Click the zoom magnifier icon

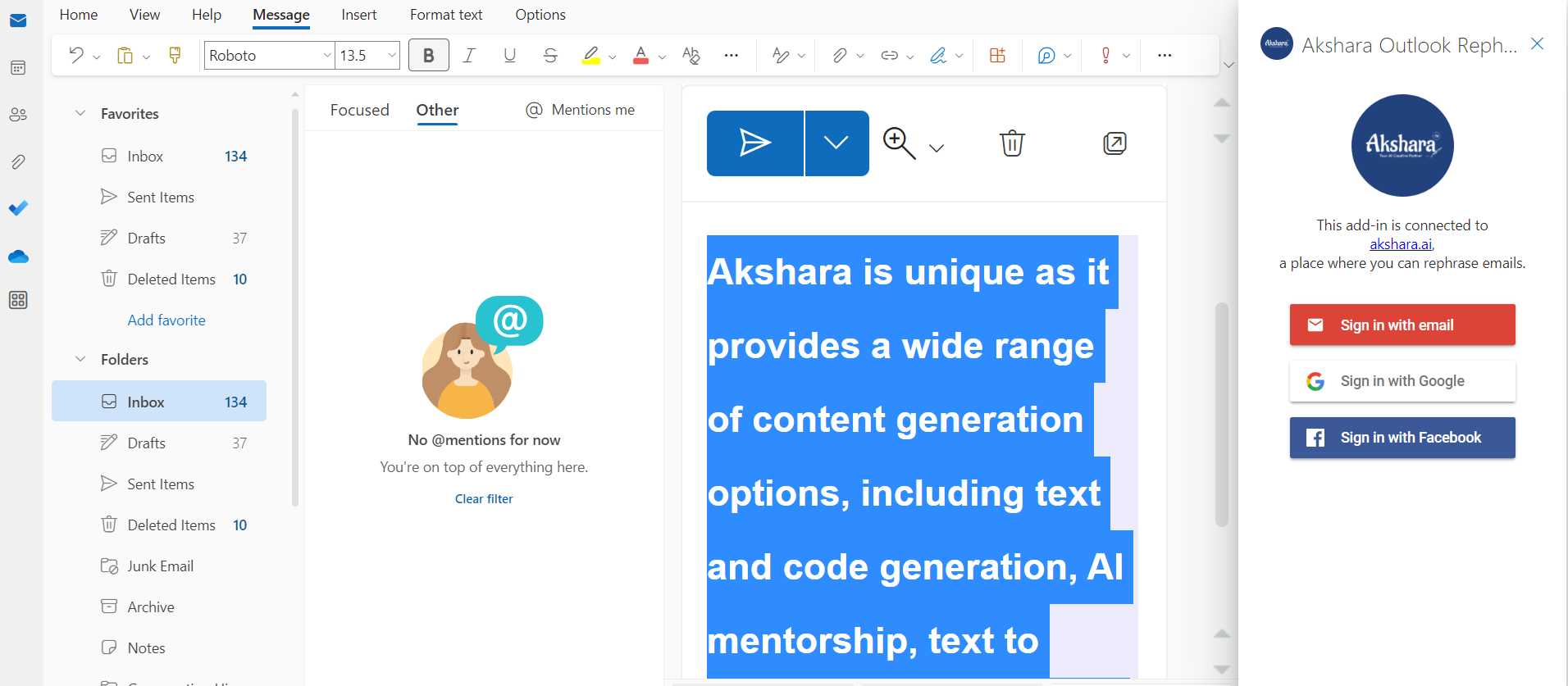899,143
